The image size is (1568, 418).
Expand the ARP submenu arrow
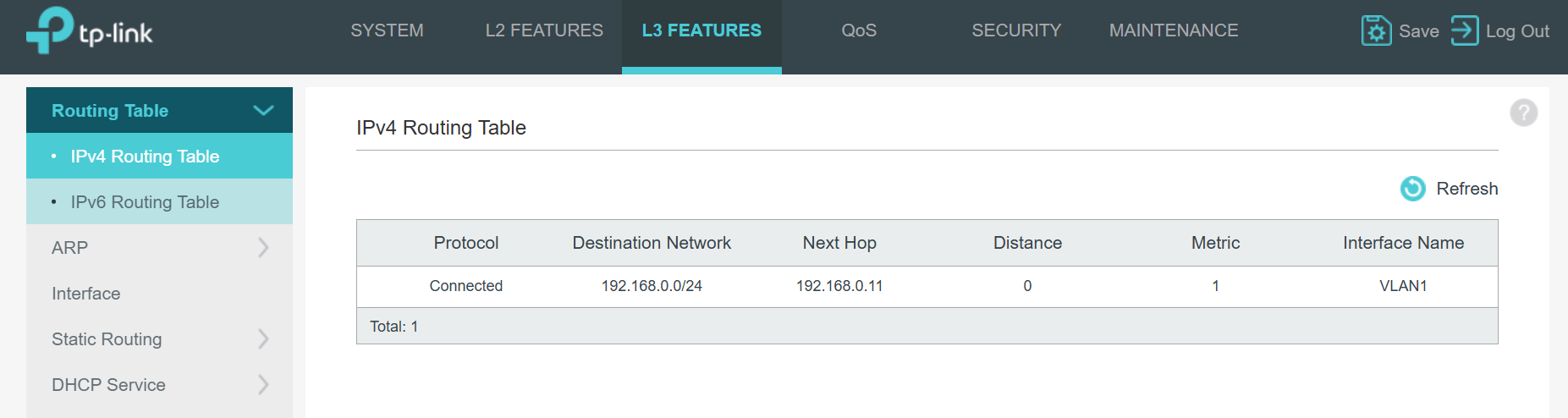[x=263, y=248]
